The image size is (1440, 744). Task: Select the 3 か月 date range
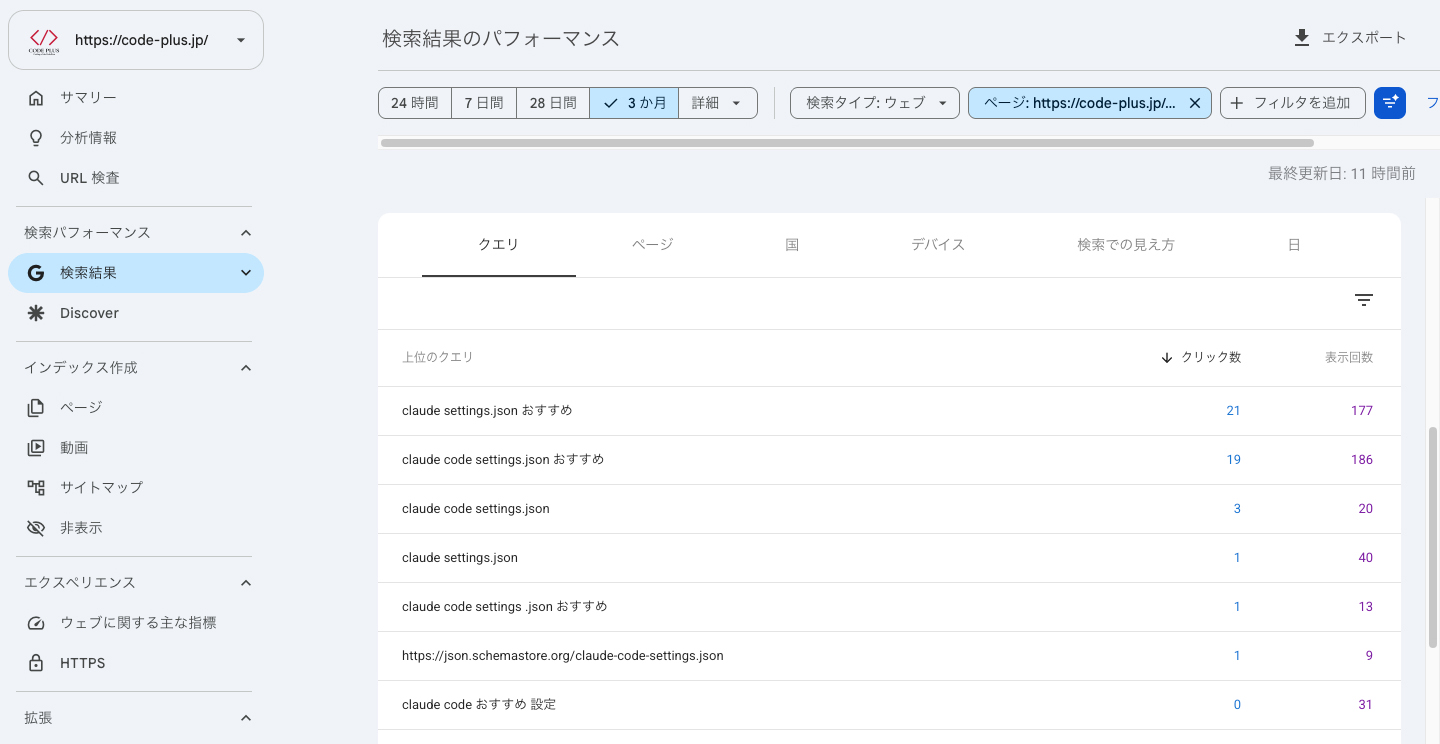tap(634, 103)
